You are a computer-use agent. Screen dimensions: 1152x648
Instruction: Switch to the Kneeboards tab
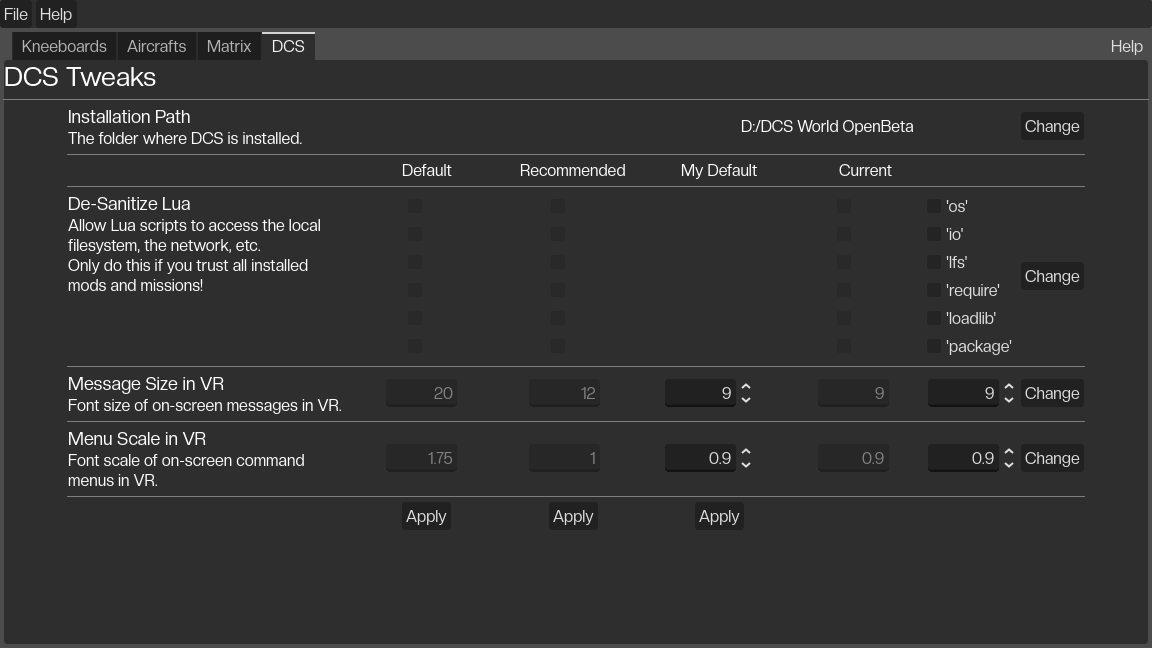(x=64, y=46)
